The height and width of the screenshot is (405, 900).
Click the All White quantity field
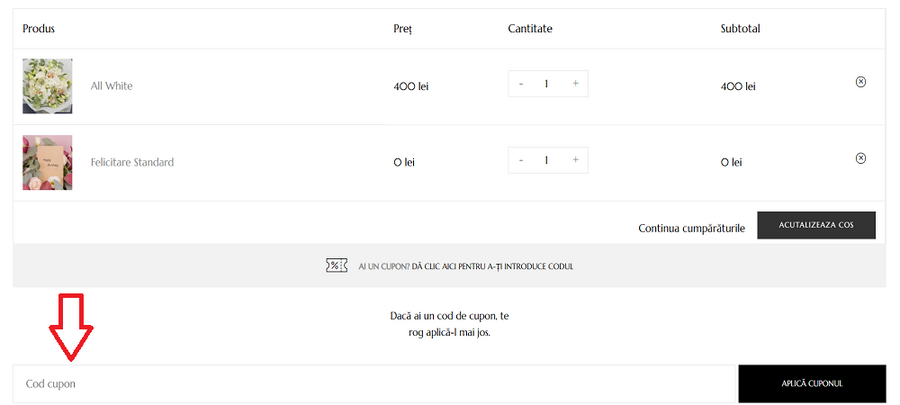point(547,84)
